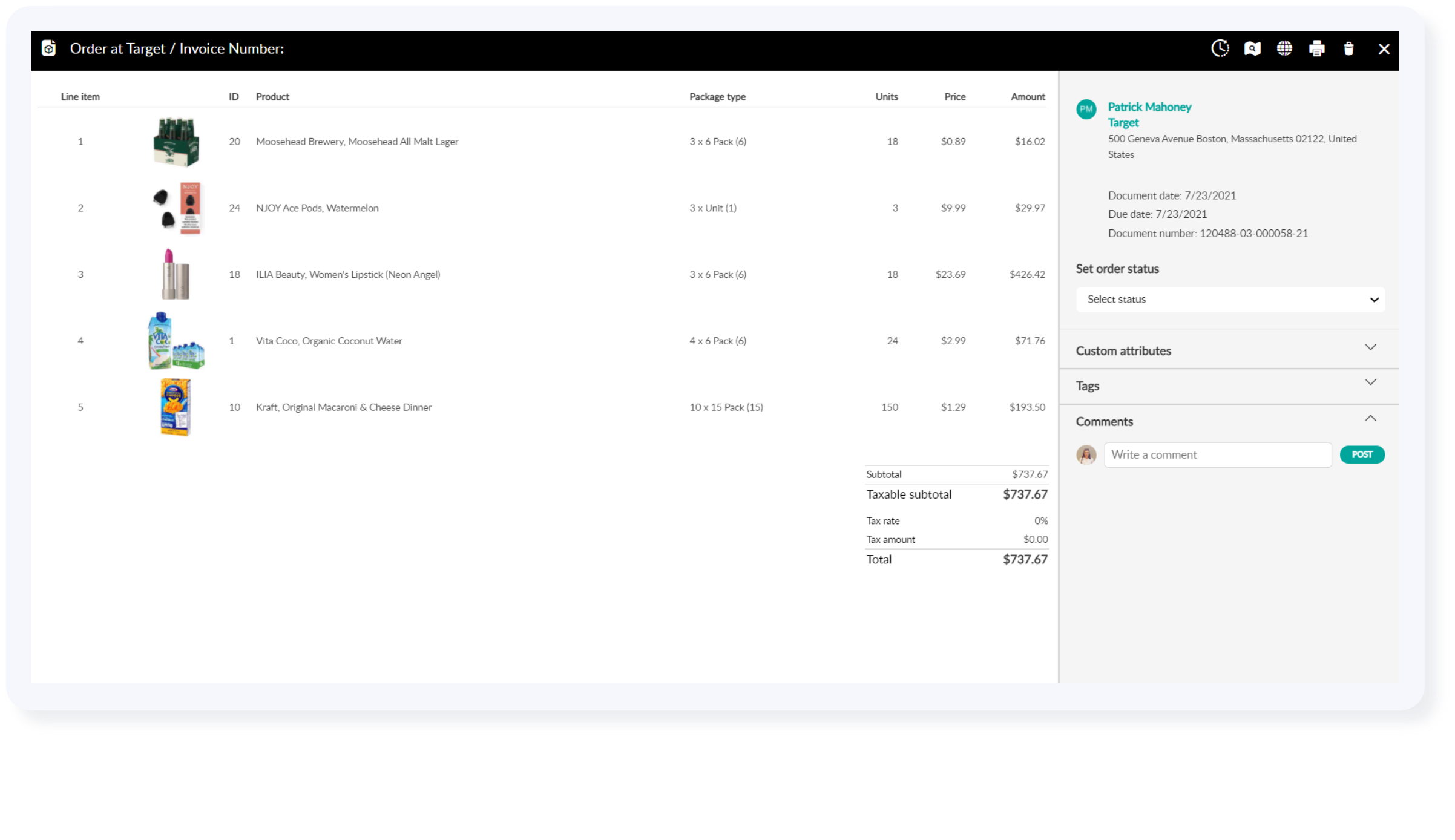Click the Order at Target title
The height and width of the screenshot is (840, 1455).
pos(177,48)
